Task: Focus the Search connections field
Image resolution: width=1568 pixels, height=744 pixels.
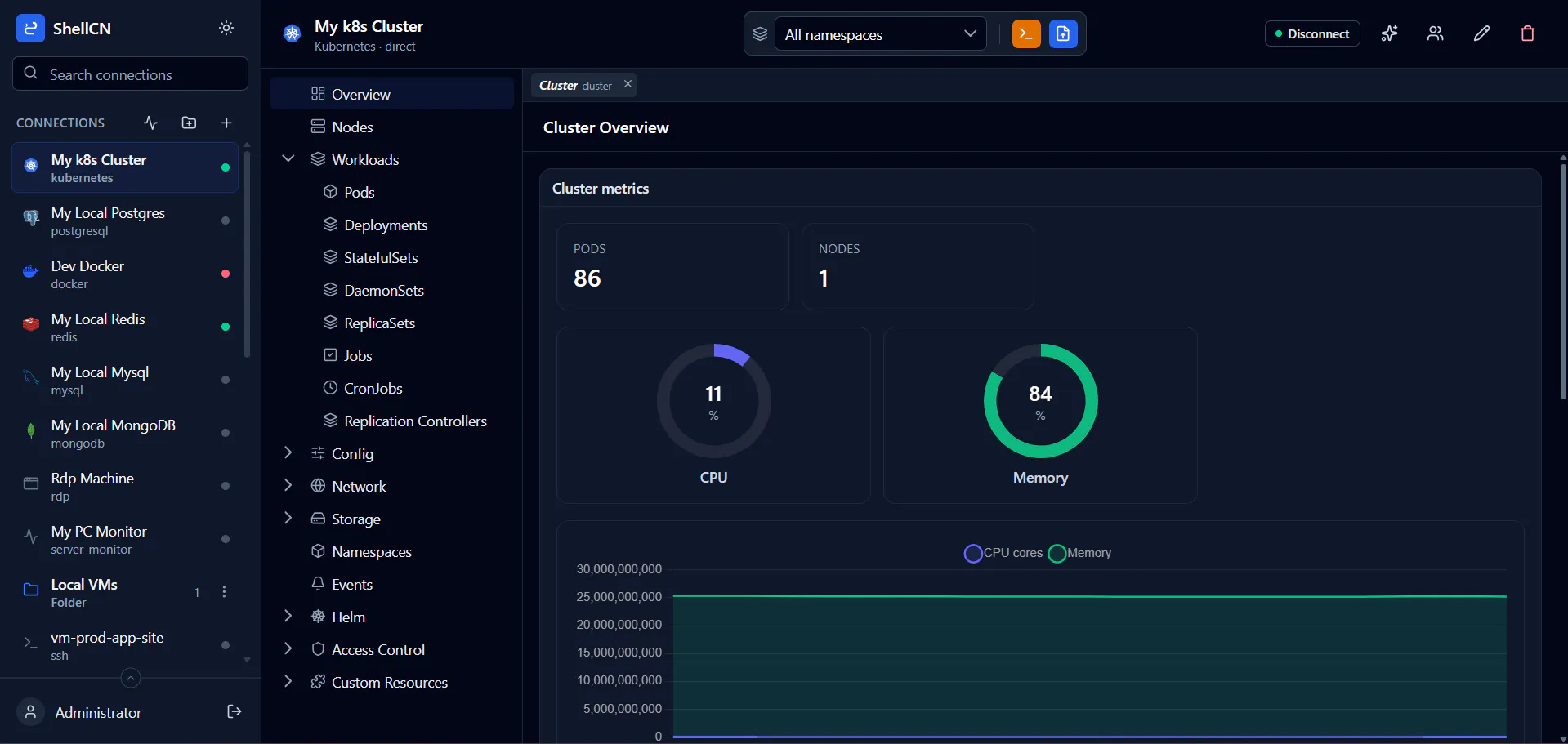Action: click(130, 74)
